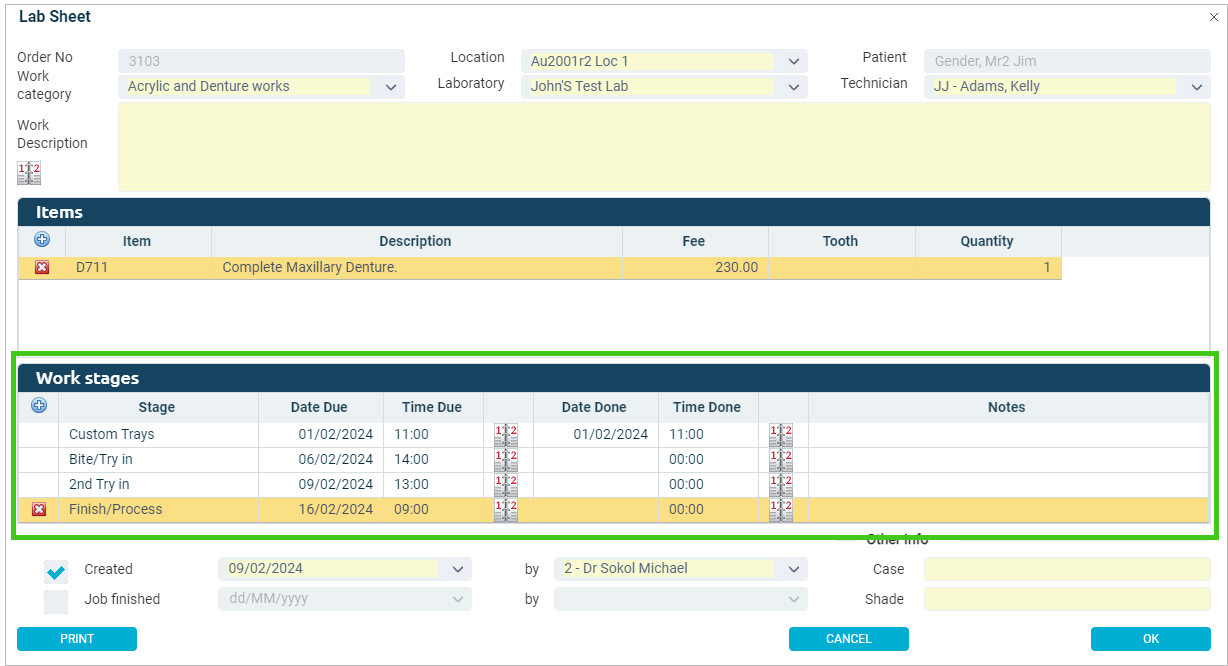This screenshot has width=1228, height=666.
Task: Click the 09/02/2024 due date in work stages
Action: (321, 485)
